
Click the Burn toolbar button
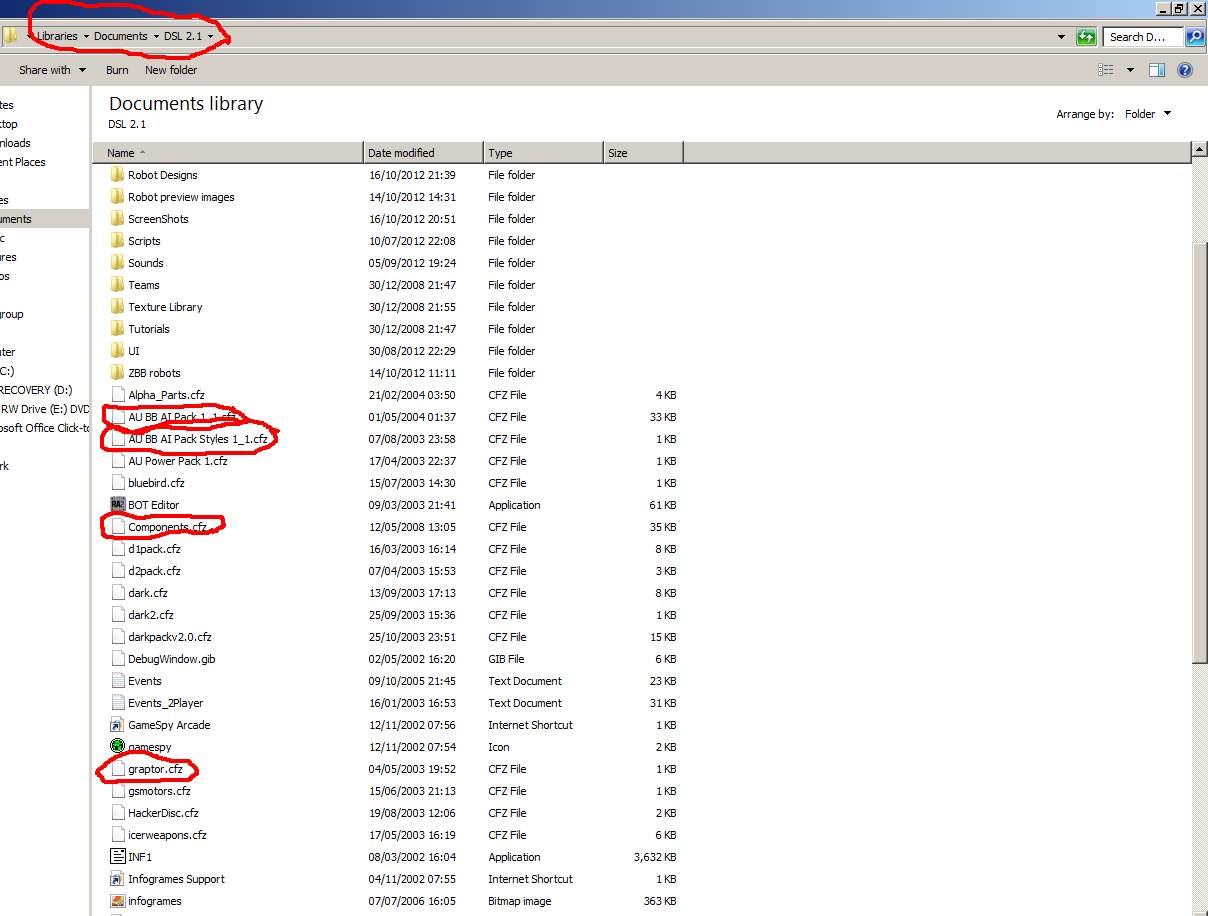pos(117,70)
